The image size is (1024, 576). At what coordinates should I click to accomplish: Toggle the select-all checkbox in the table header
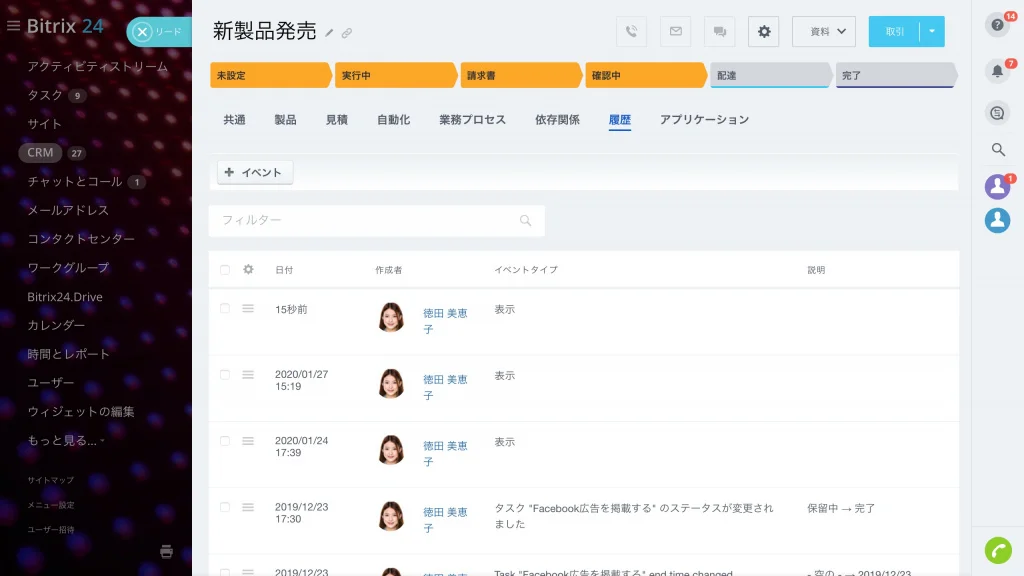coord(225,270)
